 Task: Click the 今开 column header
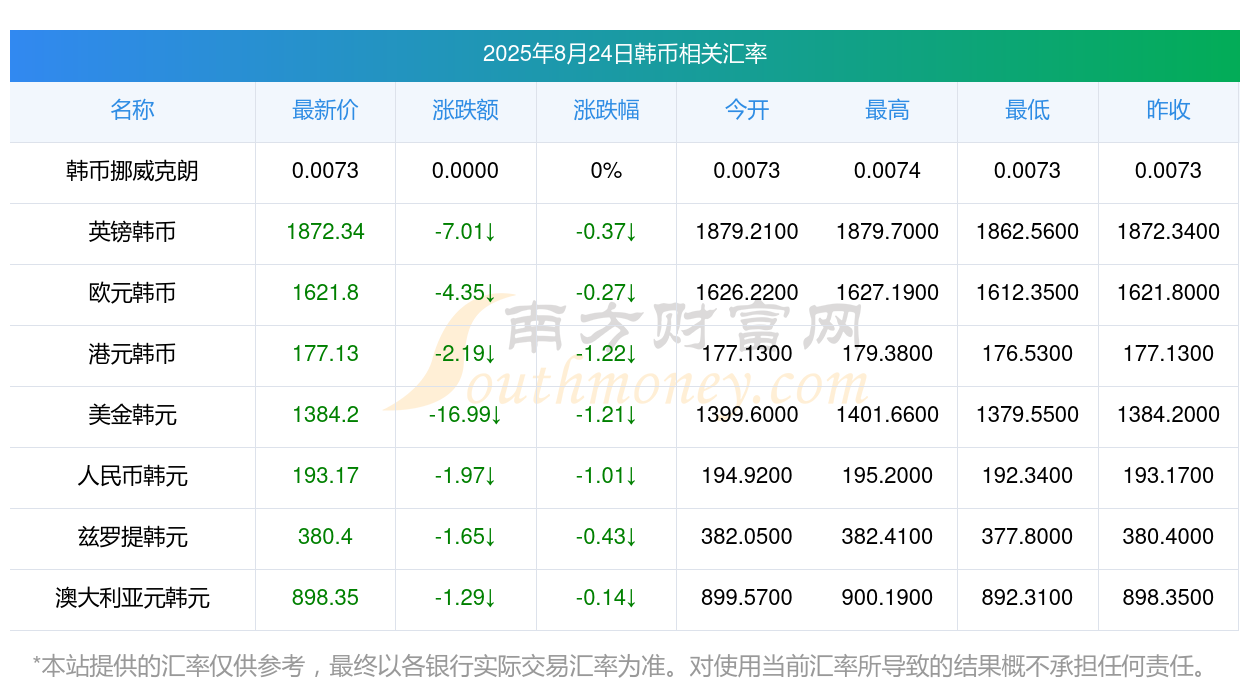[747, 110]
